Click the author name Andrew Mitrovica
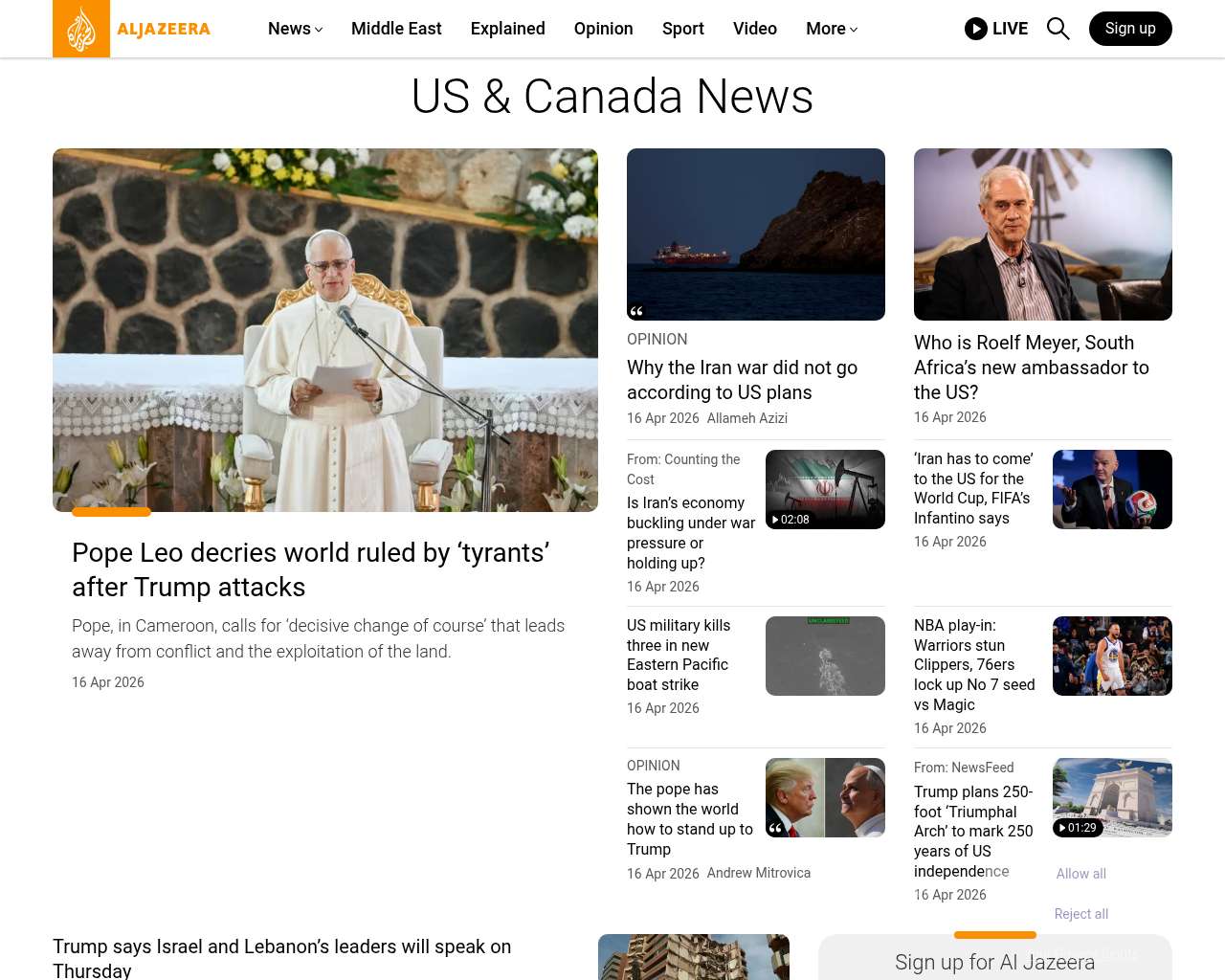Viewport: 1225px width, 980px height. pyautogui.click(x=758, y=873)
